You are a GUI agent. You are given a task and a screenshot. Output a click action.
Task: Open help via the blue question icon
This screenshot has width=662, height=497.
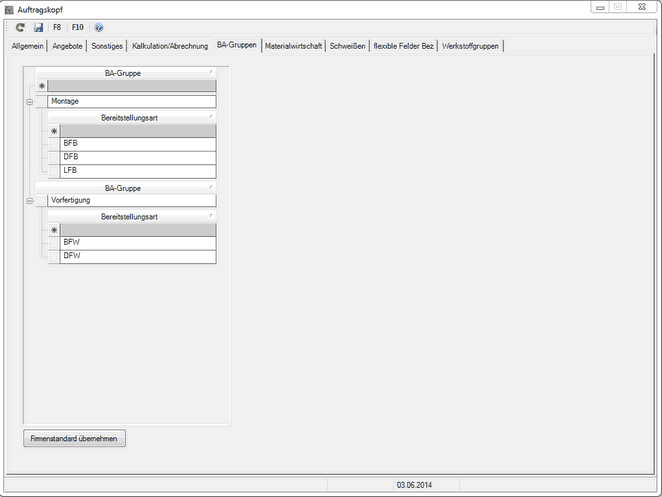click(98, 27)
